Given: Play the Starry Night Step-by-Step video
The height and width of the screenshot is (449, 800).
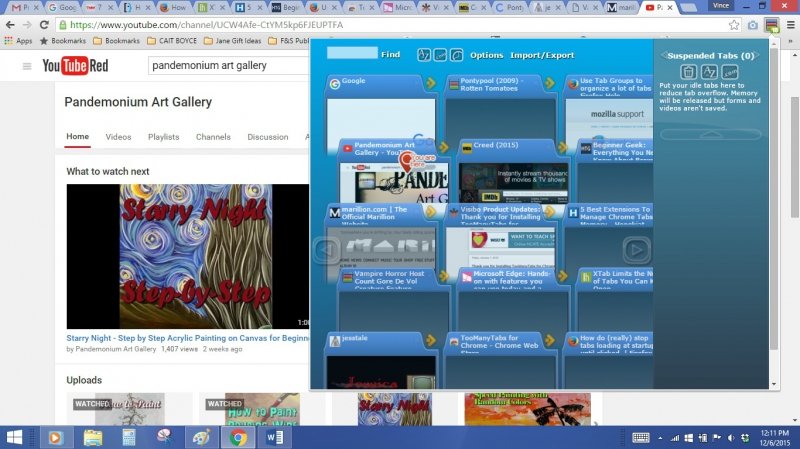Looking at the screenshot, I should (x=188, y=256).
